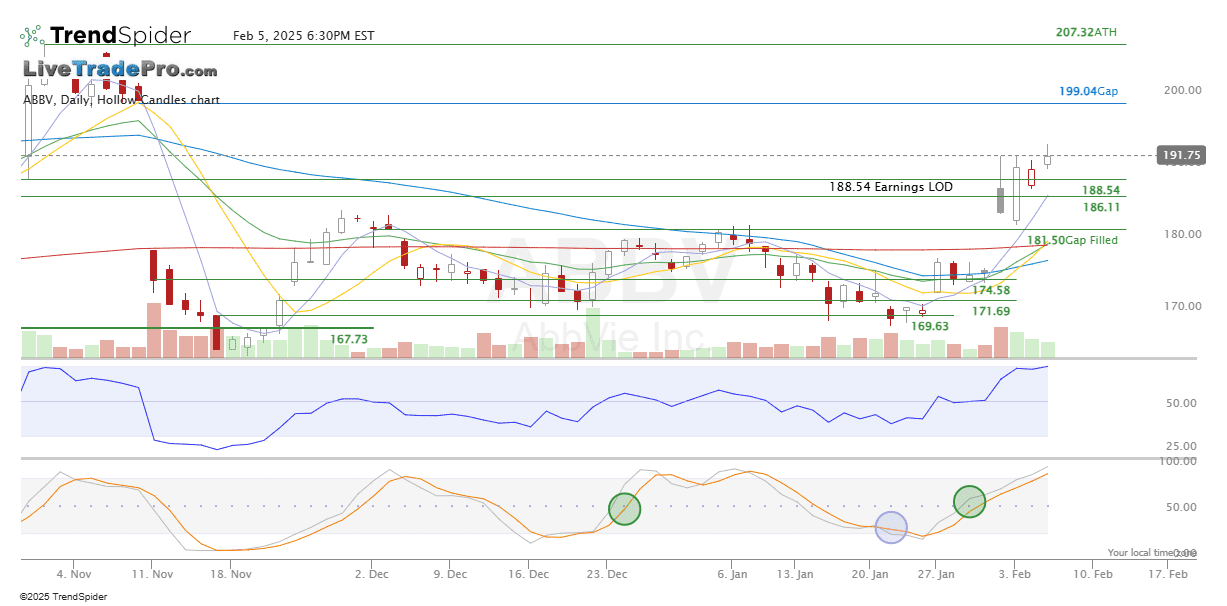This screenshot has height=606, width=1227.
Task: Click the green stochastic circle near 27 Jan
Action: point(969,501)
